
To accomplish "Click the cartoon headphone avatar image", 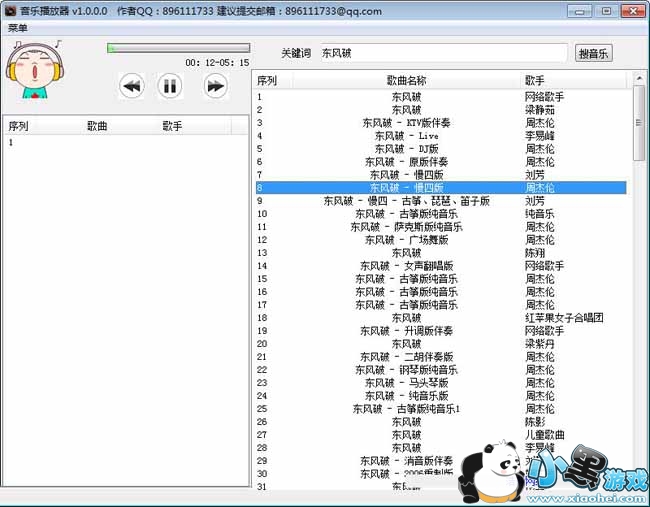I will 35,69.
